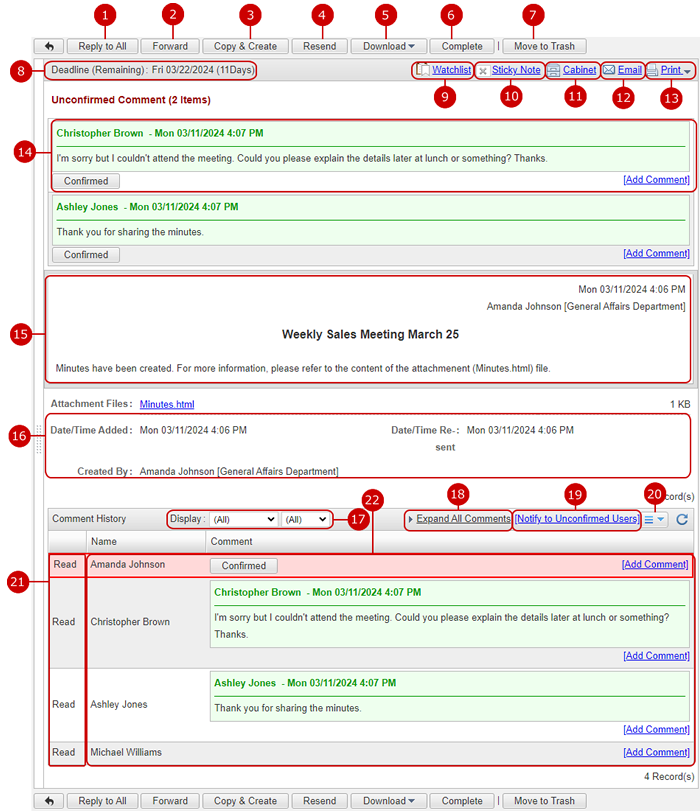
Task: Click the Watchlist bookmark icon
Action: (423, 70)
